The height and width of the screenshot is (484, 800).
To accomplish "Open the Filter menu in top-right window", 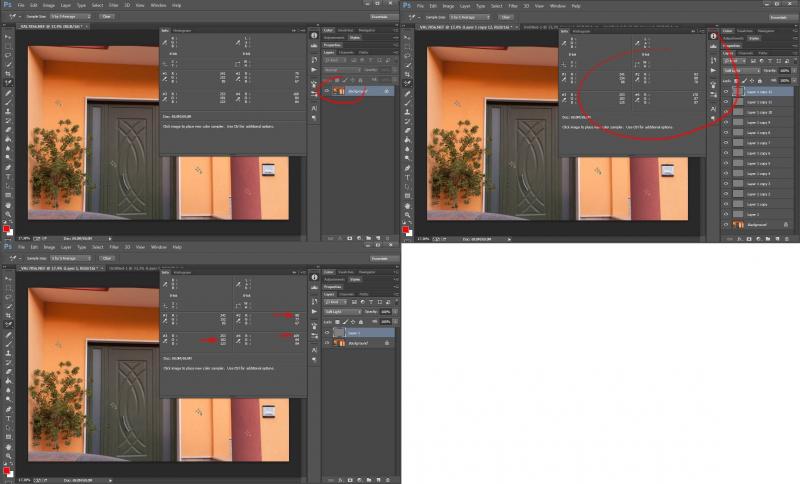I will click(513, 6).
